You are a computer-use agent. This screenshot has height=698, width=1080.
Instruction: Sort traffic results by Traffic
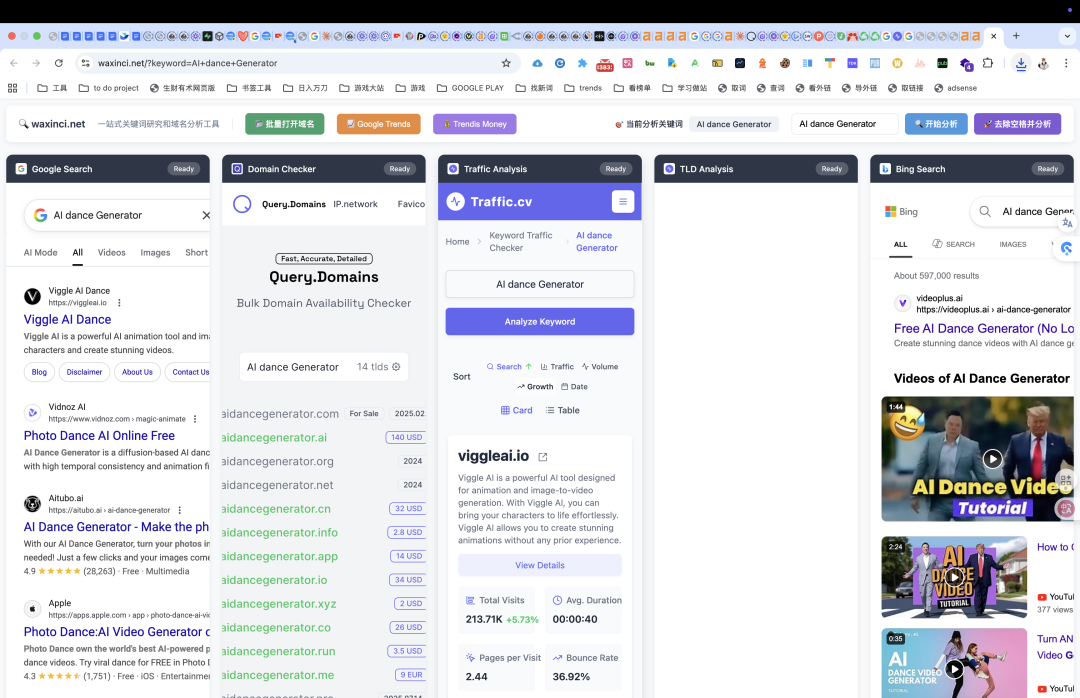click(557, 367)
